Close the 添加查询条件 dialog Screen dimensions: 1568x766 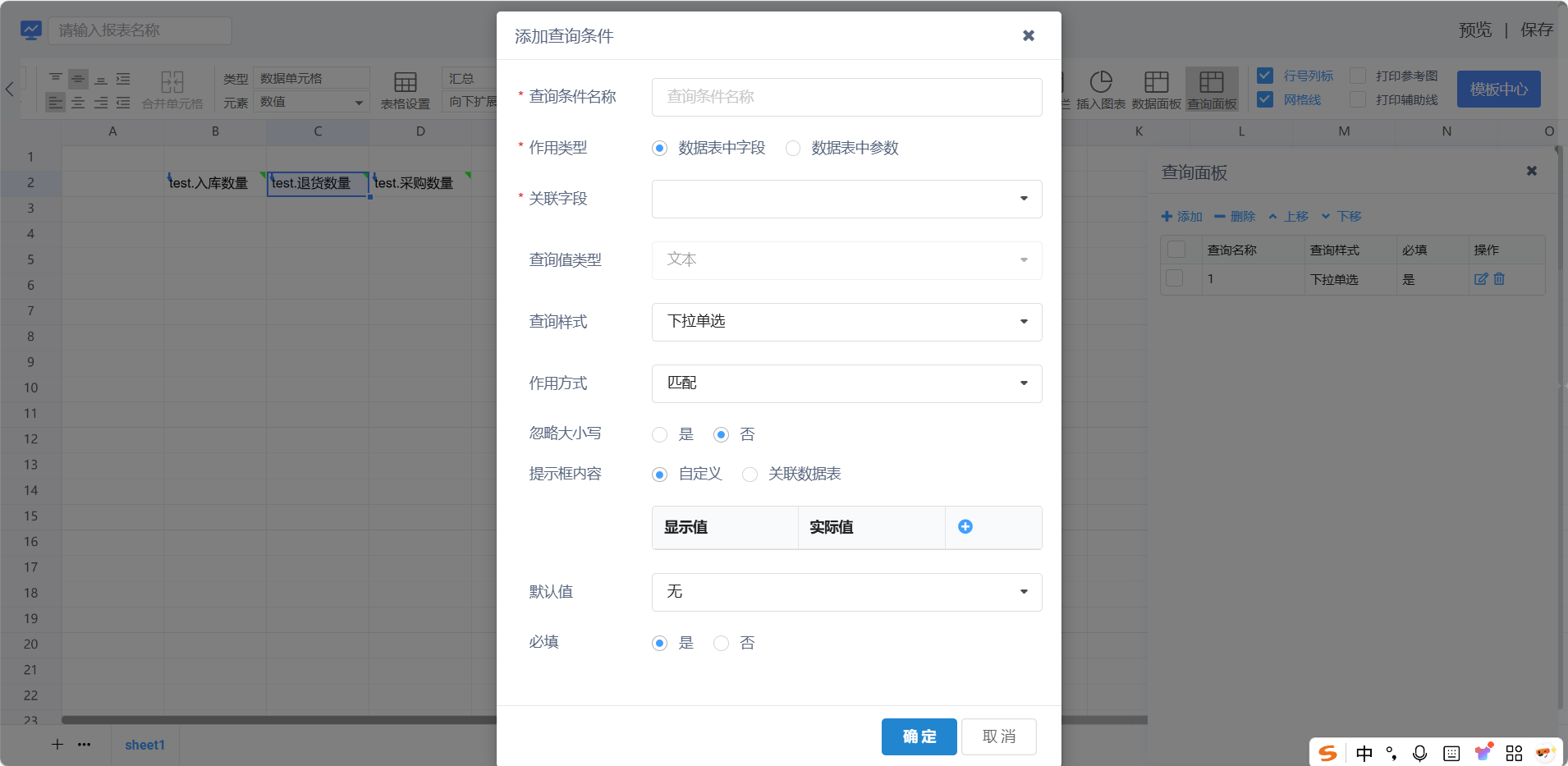[x=1028, y=35]
